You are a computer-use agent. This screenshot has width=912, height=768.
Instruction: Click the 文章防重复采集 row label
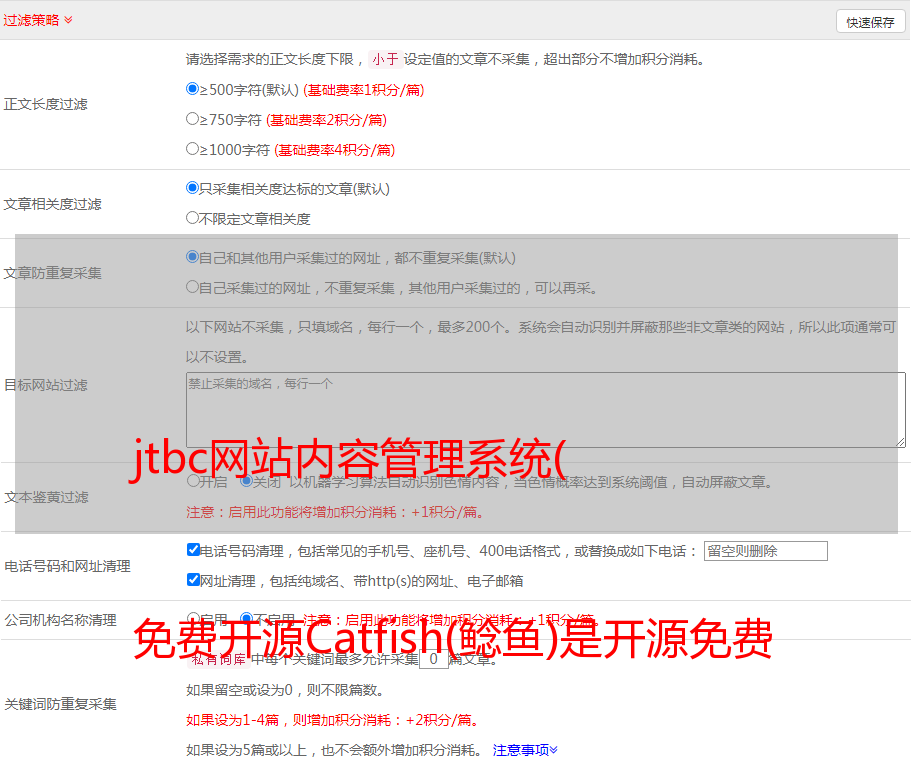pyautogui.click(x=53, y=273)
